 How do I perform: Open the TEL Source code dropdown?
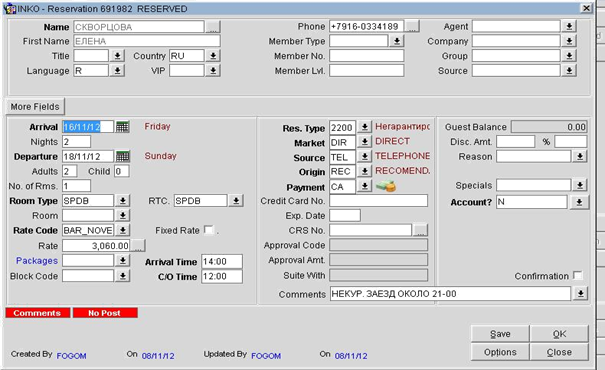(x=364, y=156)
